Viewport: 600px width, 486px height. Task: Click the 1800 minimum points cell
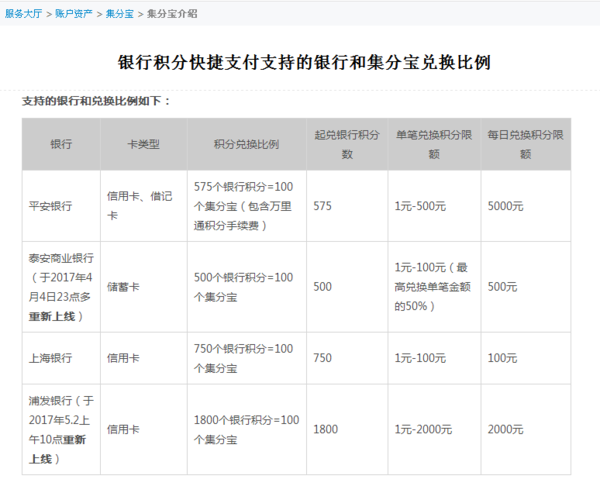click(347, 429)
